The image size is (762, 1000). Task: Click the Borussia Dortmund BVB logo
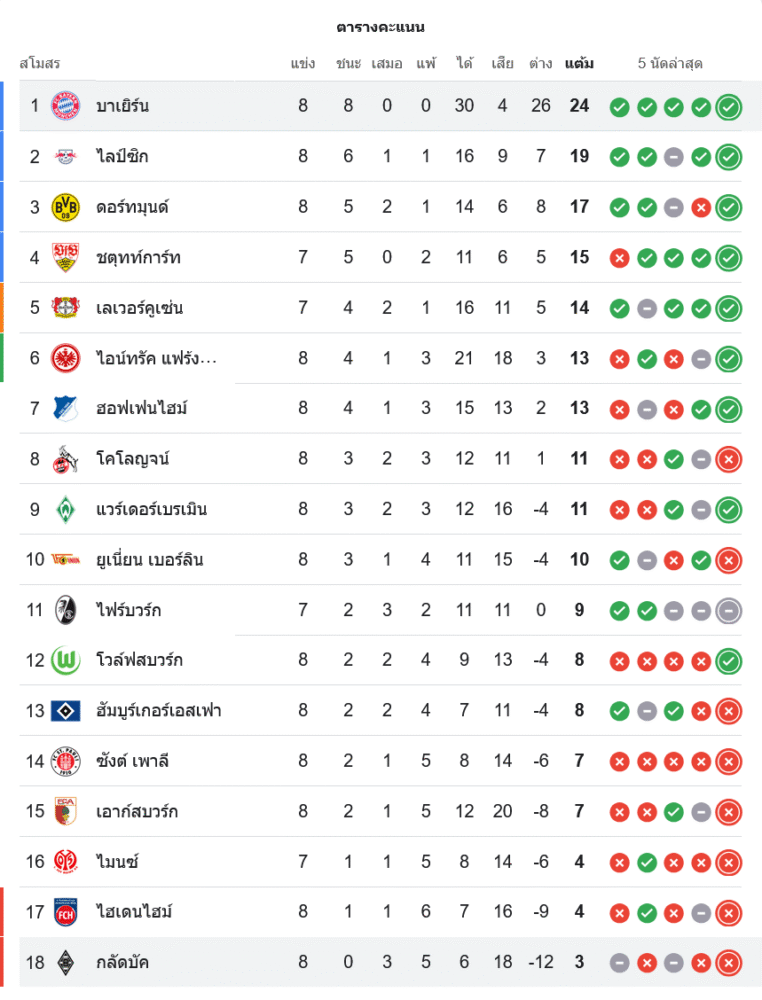pos(65,207)
